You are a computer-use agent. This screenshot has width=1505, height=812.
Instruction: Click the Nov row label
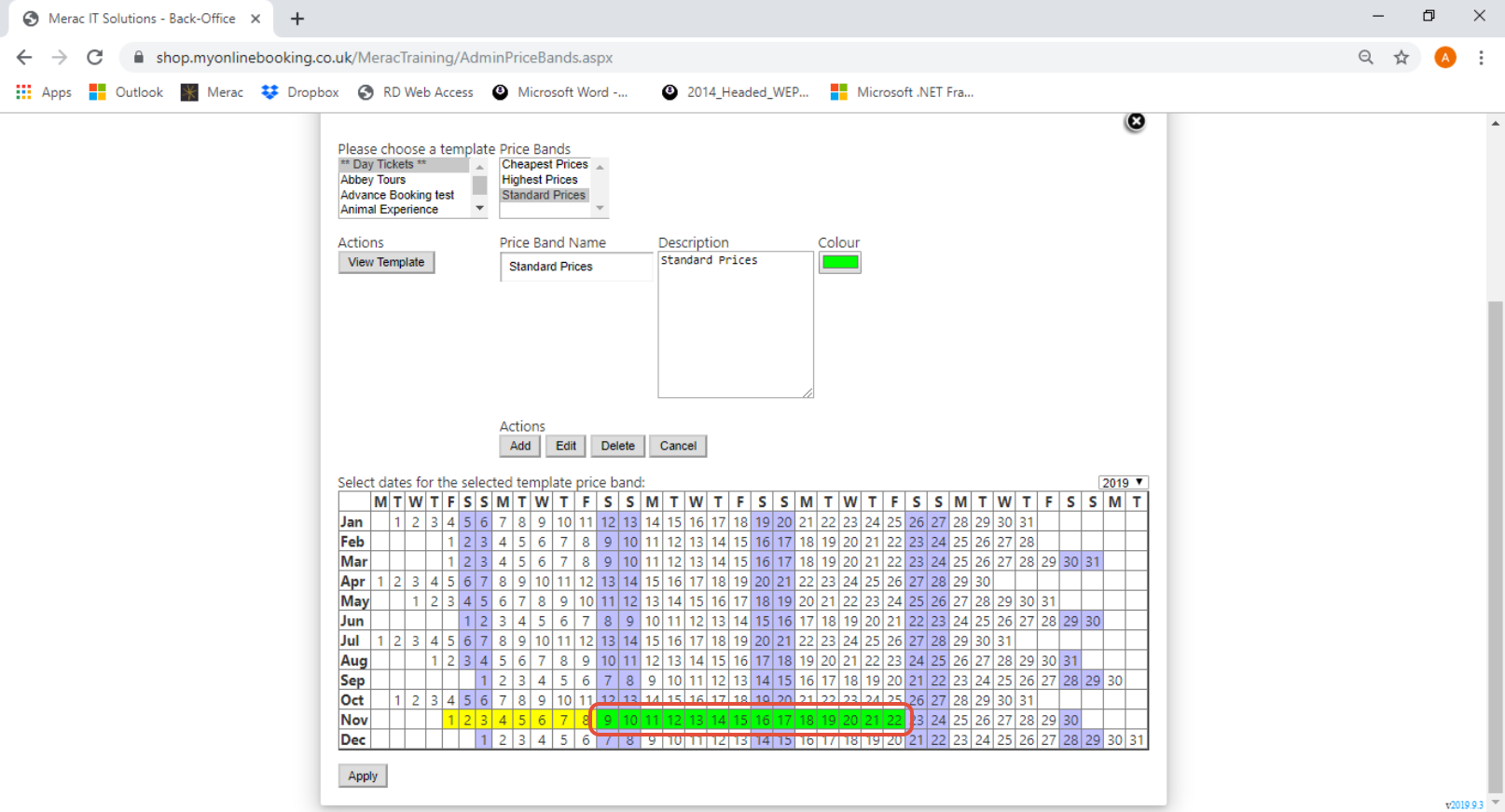(354, 721)
